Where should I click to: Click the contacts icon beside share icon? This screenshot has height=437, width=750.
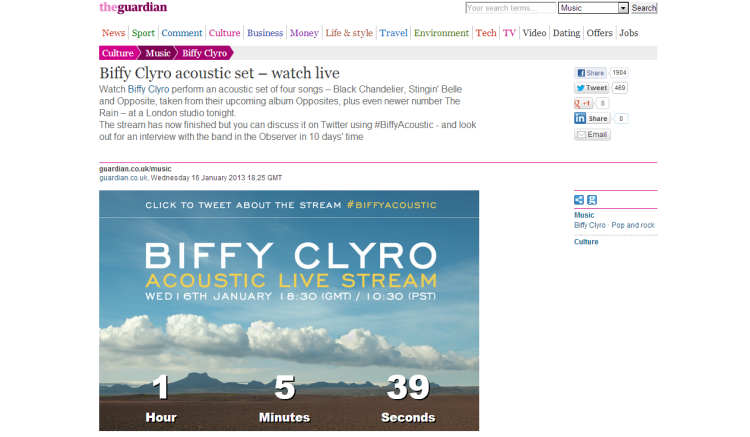click(x=592, y=200)
